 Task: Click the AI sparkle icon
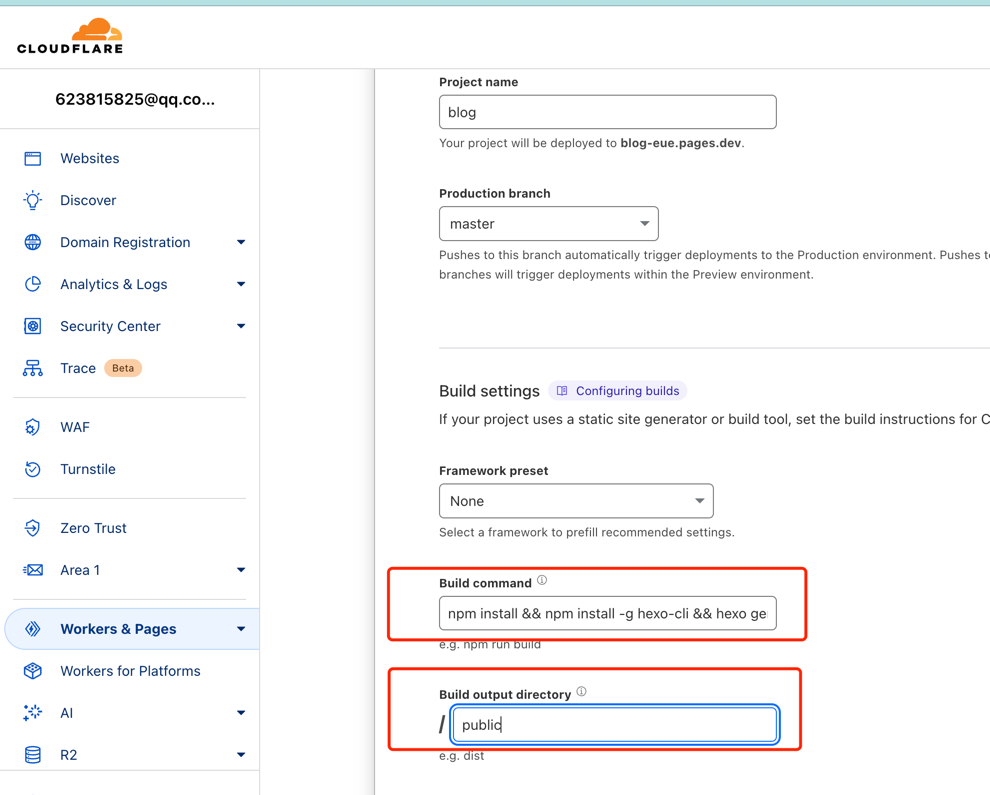pos(33,713)
